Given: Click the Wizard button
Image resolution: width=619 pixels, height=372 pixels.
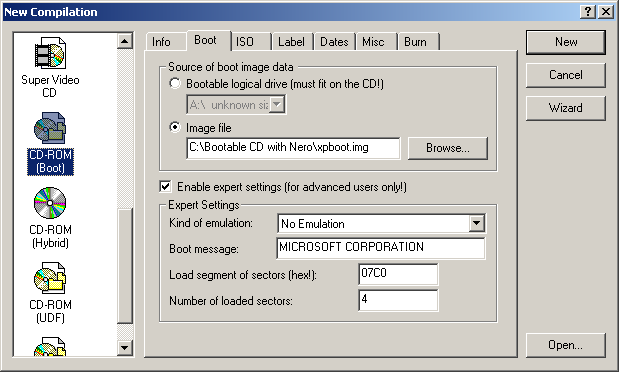Looking at the screenshot, I should tap(565, 108).
